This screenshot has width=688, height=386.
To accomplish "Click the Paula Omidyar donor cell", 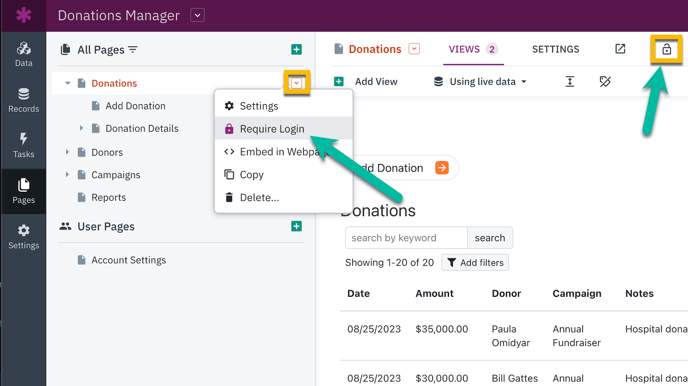I will pyautogui.click(x=511, y=336).
